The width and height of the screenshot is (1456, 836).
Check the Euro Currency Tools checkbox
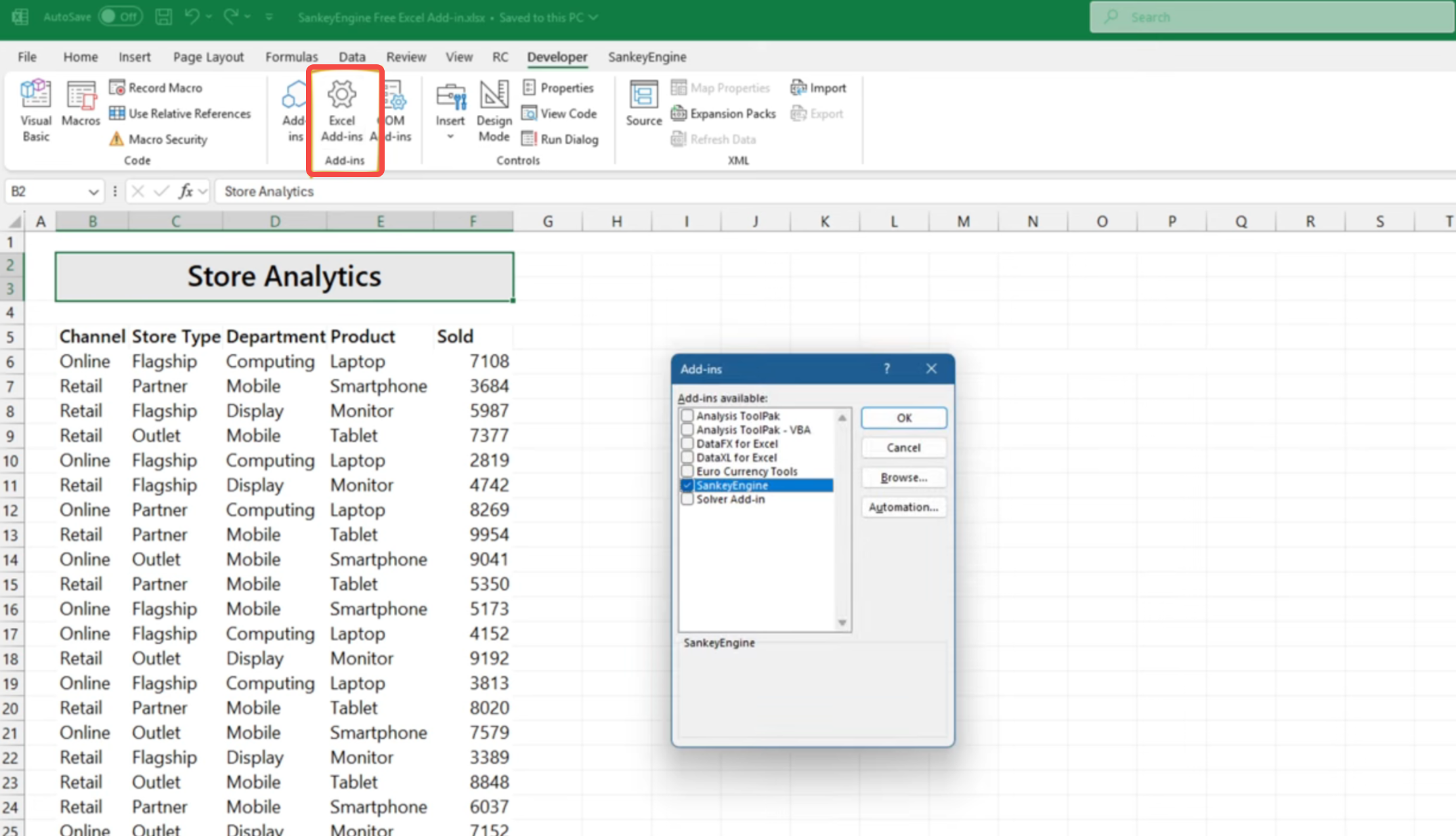(x=687, y=470)
